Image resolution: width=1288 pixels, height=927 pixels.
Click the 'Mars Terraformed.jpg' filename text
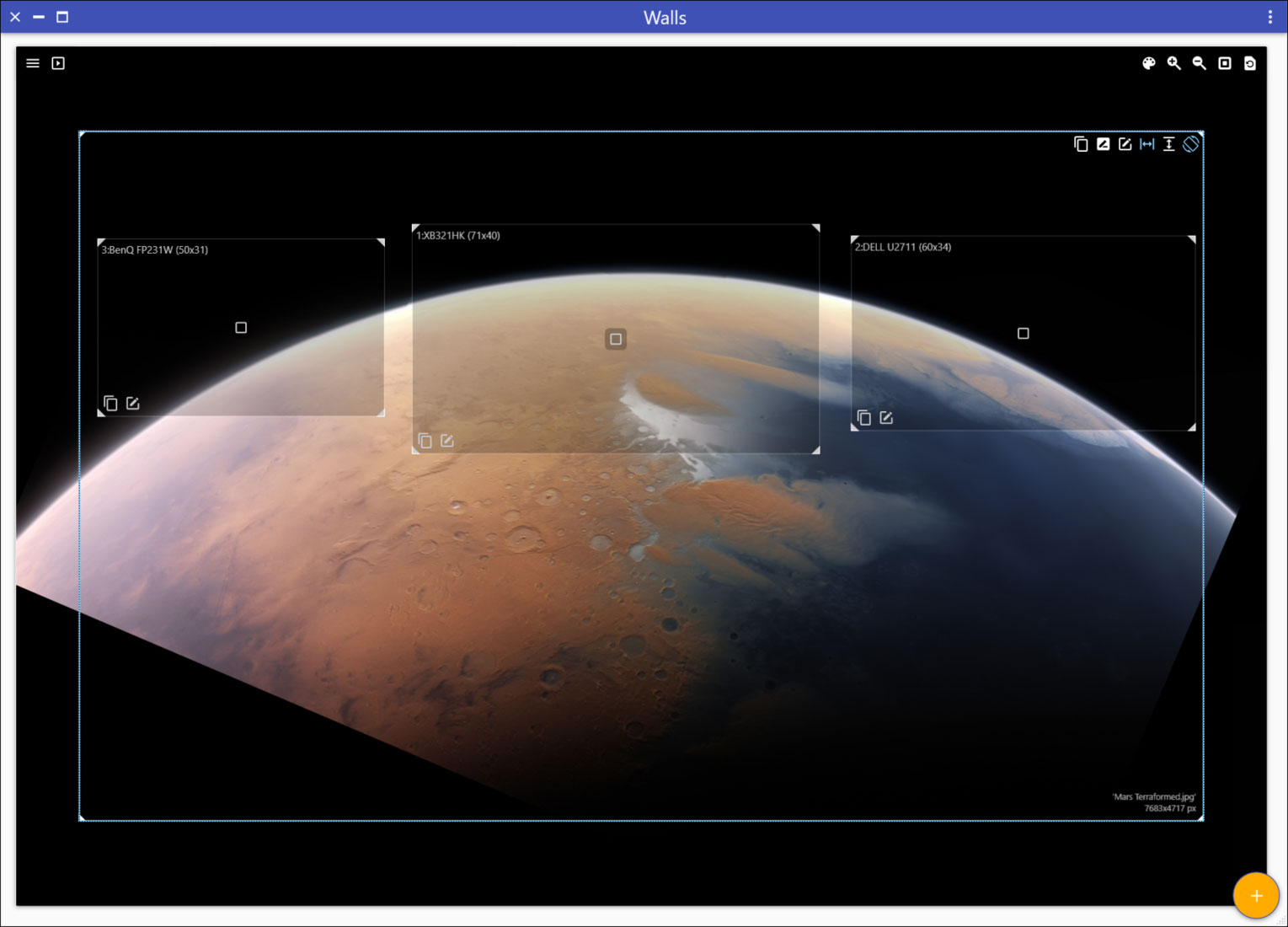click(x=1154, y=796)
